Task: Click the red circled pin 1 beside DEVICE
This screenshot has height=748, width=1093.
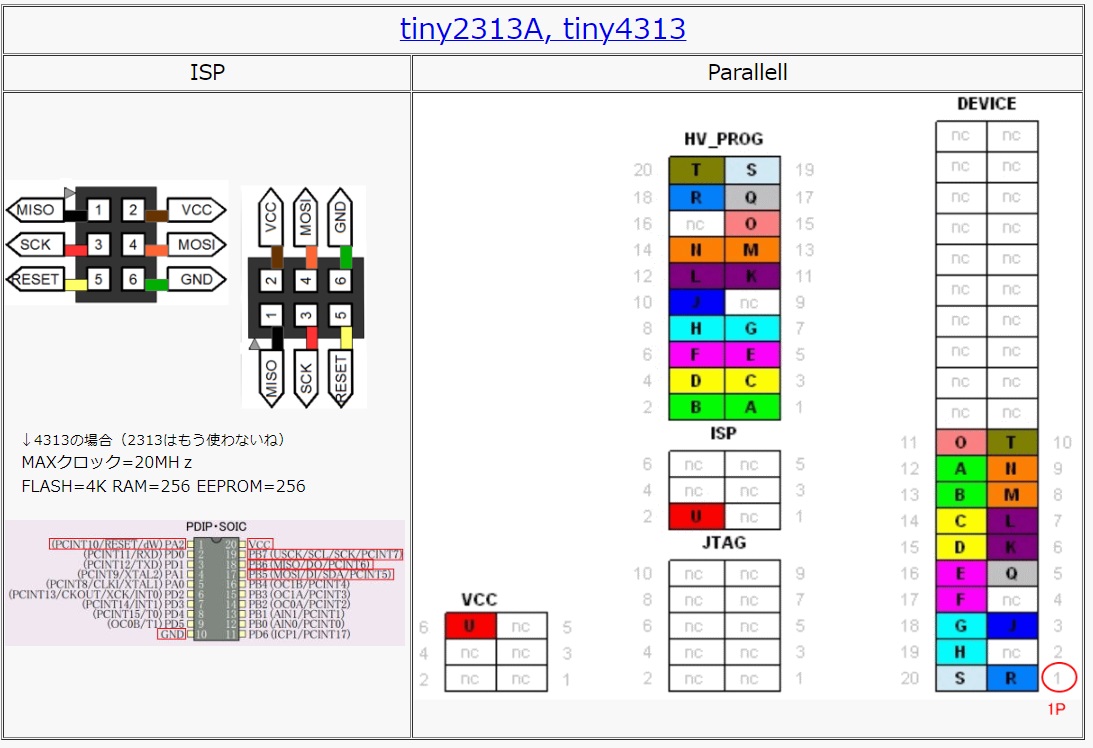Action: (x=1058, y=678)
